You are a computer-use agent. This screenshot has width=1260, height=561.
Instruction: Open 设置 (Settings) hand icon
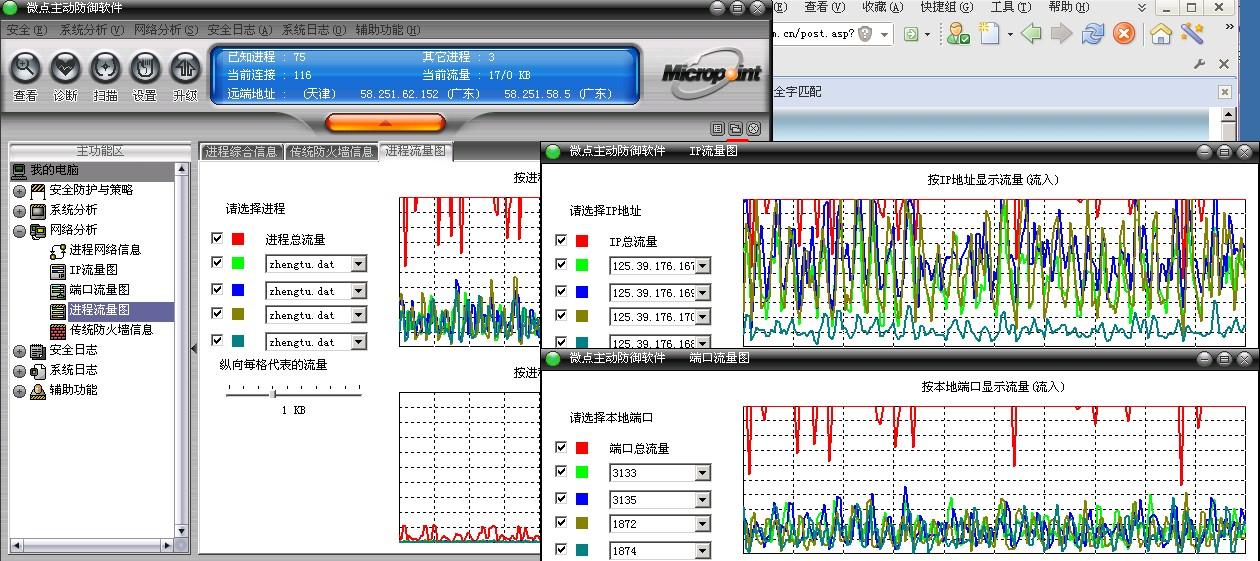pos(145,68)
